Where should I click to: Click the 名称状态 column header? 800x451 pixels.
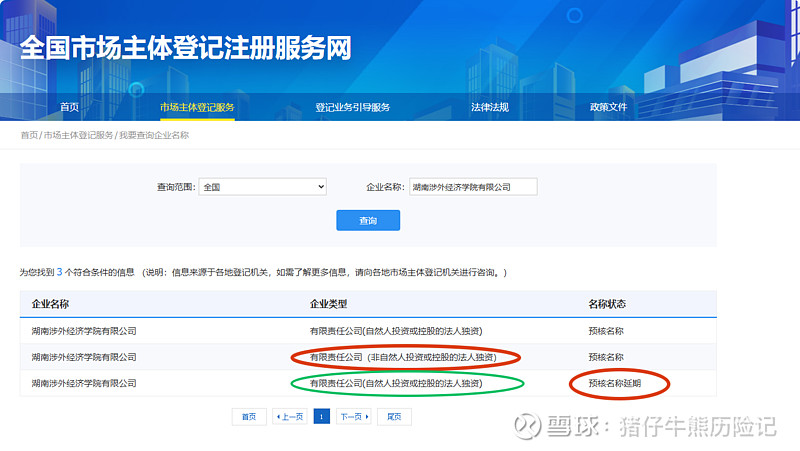[x=607, y=304]
